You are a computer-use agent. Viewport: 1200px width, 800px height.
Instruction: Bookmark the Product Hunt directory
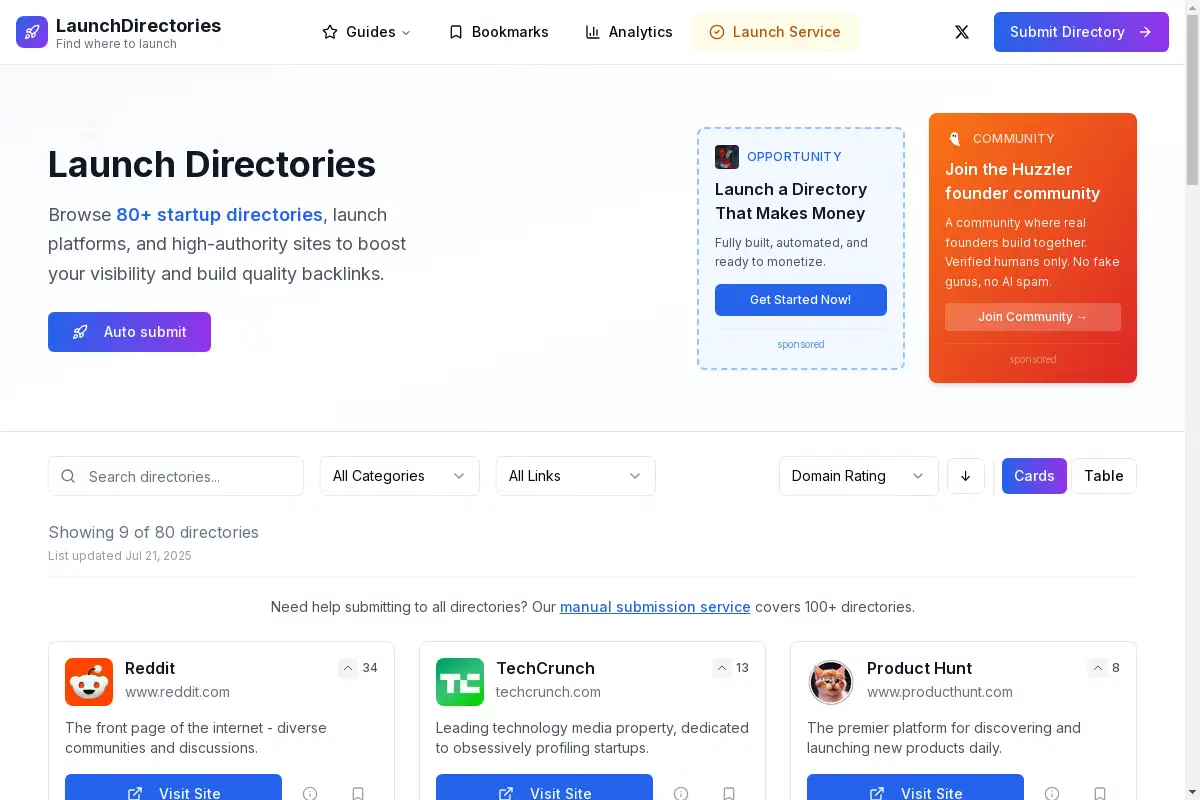pyautogui.click(x=1100, y=793)
